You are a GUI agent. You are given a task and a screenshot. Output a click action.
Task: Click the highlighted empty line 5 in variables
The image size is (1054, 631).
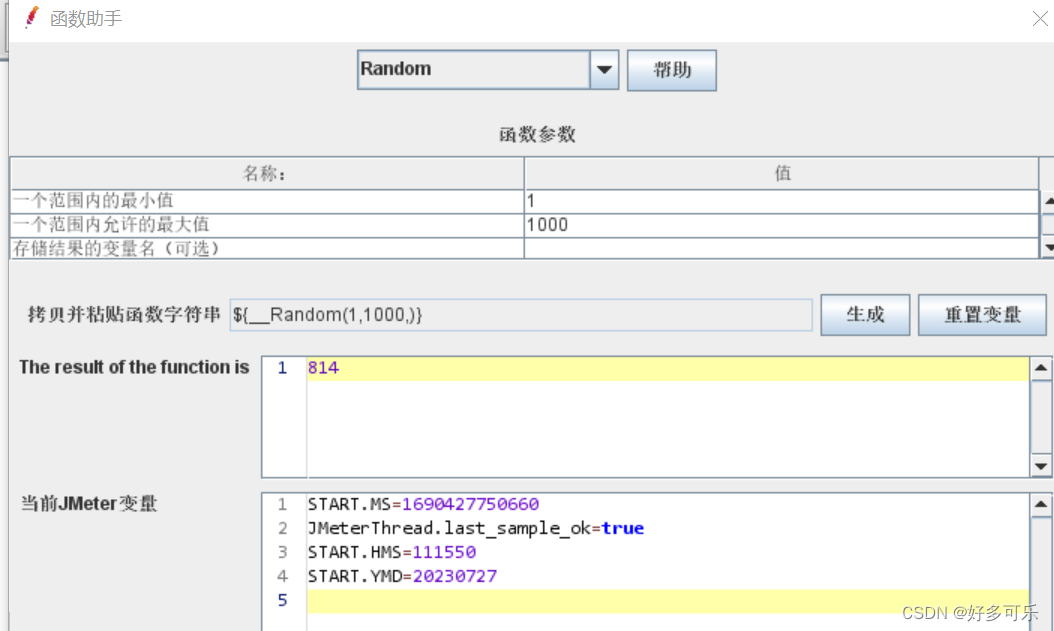coord(667,601)
